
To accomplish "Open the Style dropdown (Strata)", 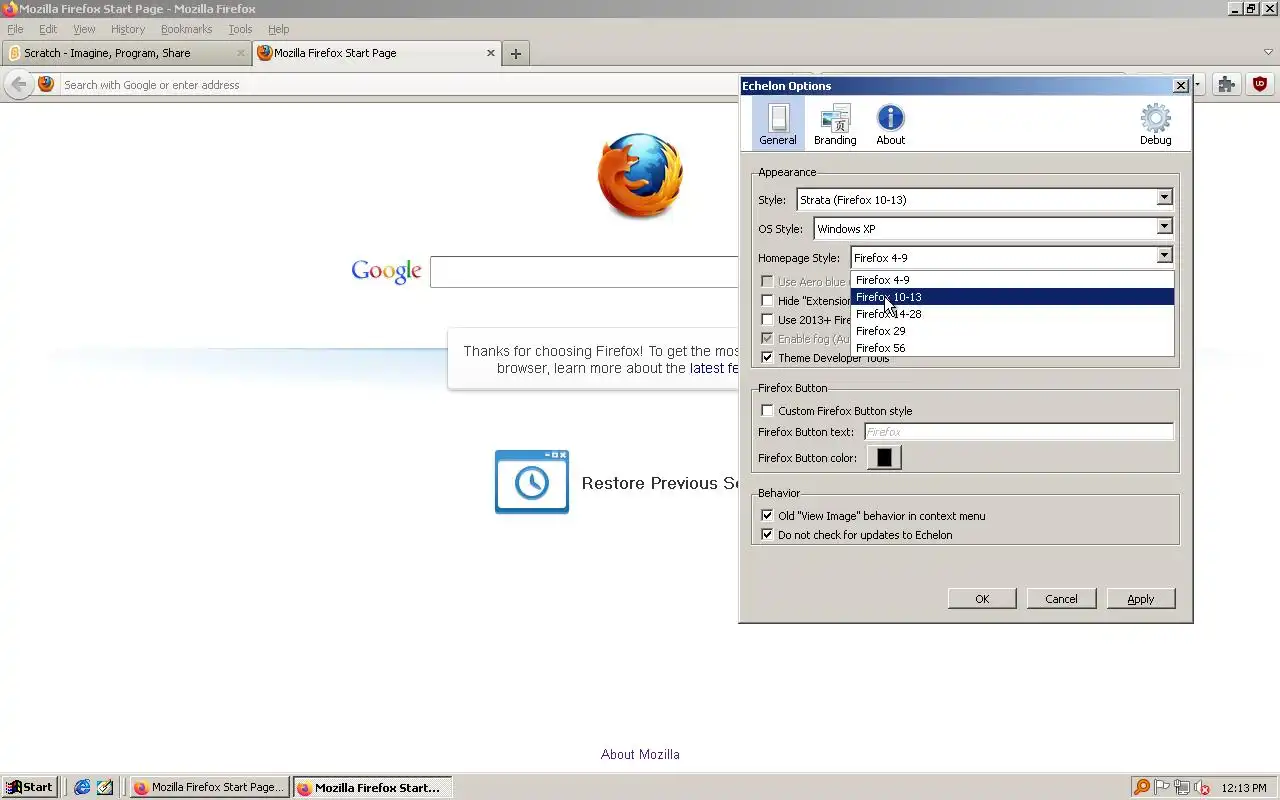I will tap(984, 199).
